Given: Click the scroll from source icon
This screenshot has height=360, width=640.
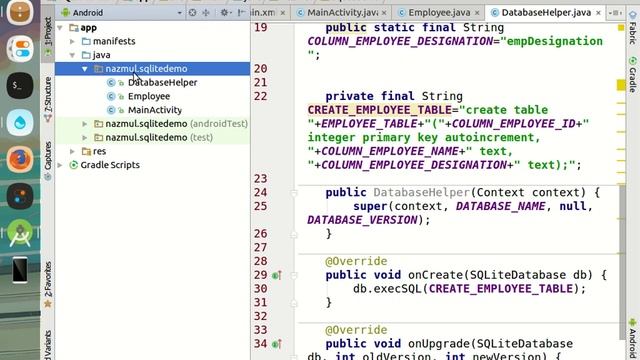Looking at the screenshot, I should pyautogui.click(x=192, y=13).
